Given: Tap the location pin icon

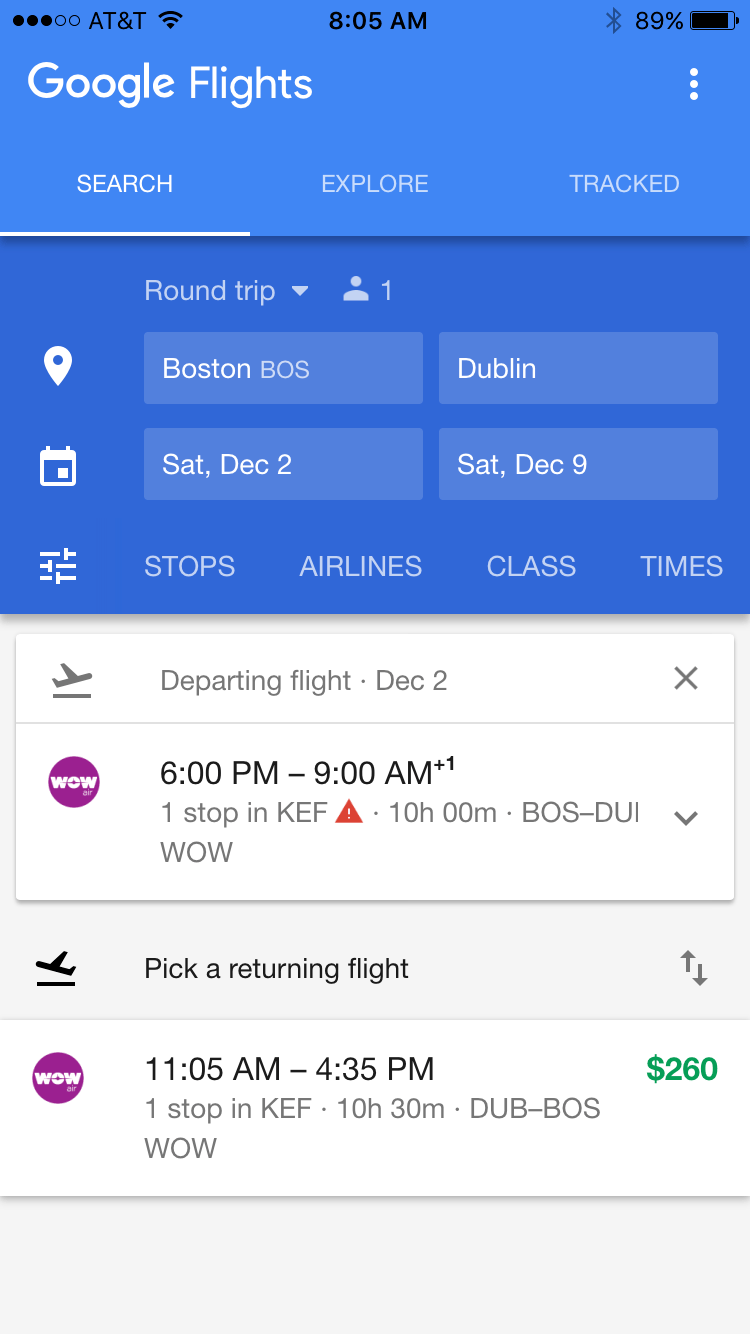Looking at the screenshot, I should pyautogui.click(x=58, y=367).
